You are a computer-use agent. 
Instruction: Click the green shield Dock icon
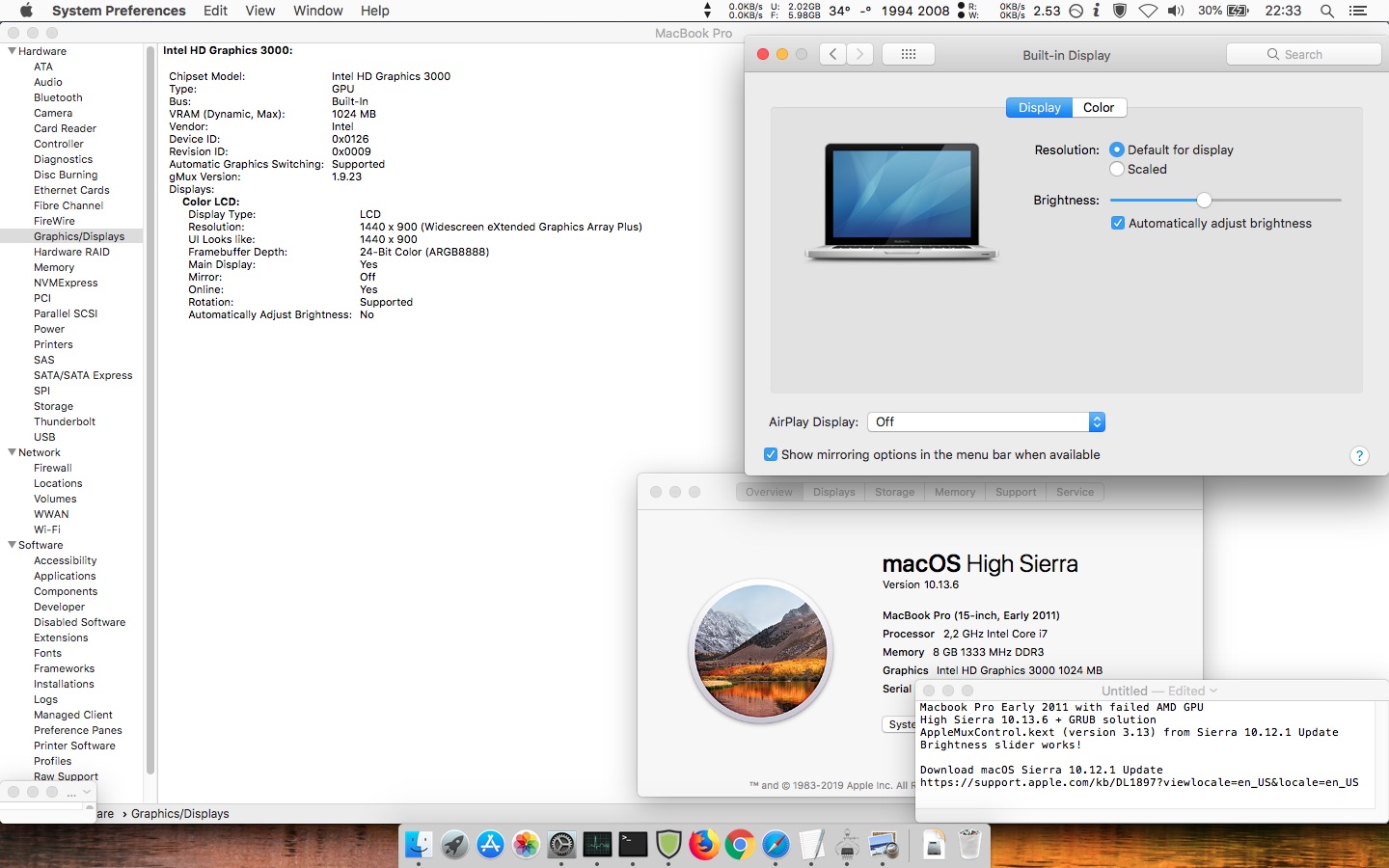668,845
